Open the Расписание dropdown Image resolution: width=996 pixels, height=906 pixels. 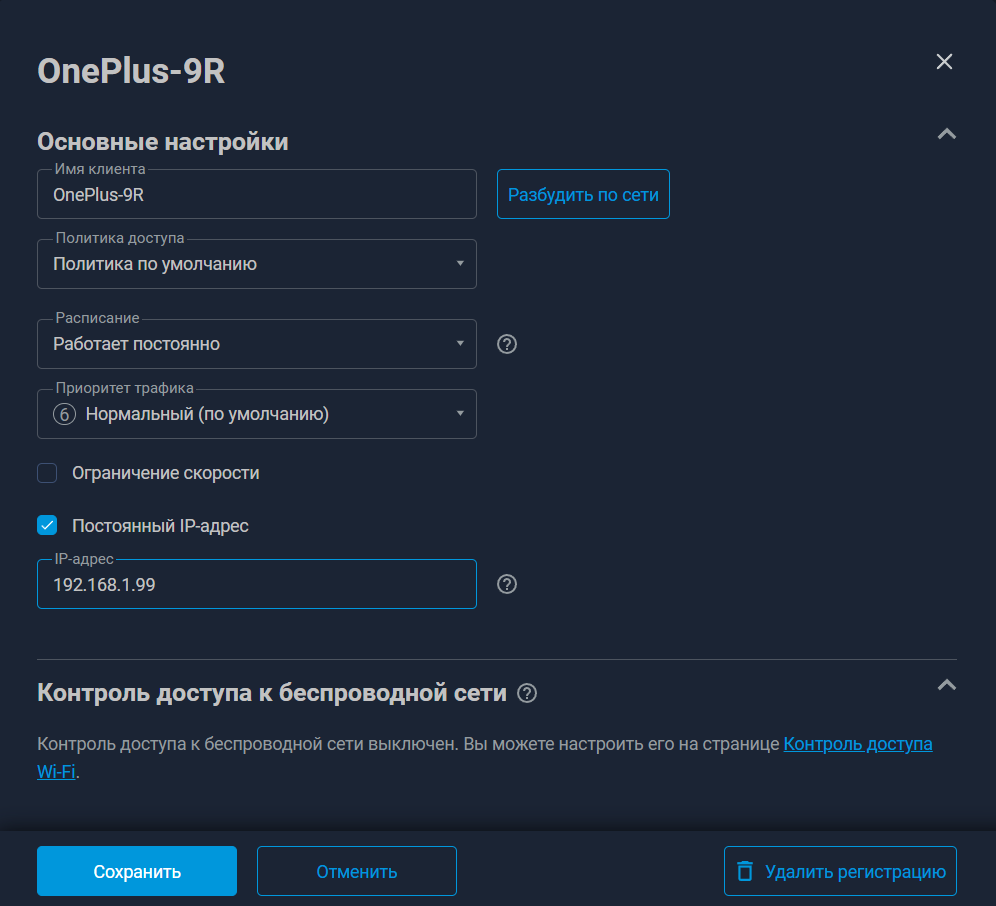(x=257, y=344)
